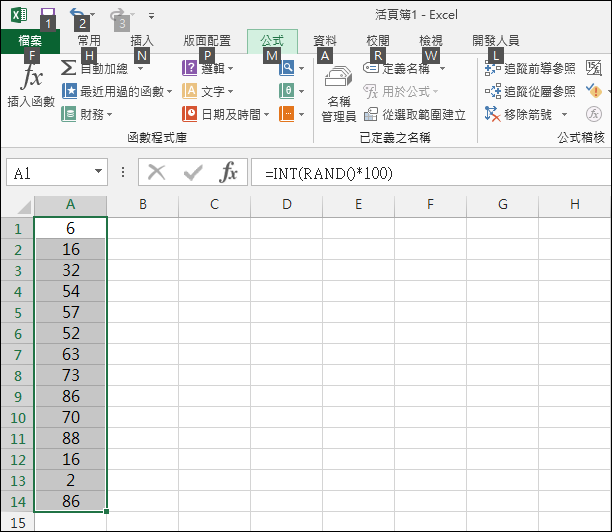Select cell A8 with value 73
This screenshot has width=612, height=532.
pyautogui.click(x=70, y=375)
